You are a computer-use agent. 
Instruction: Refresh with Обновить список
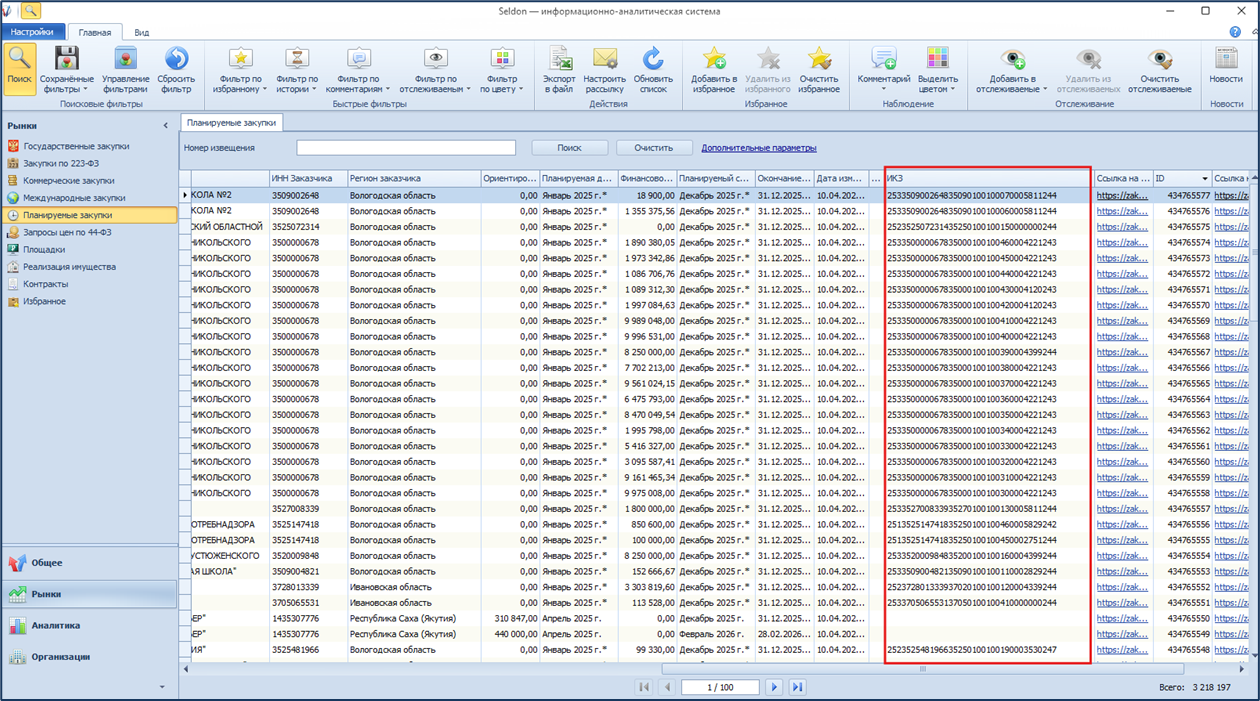pyautogui.click(x=653, y=69)
